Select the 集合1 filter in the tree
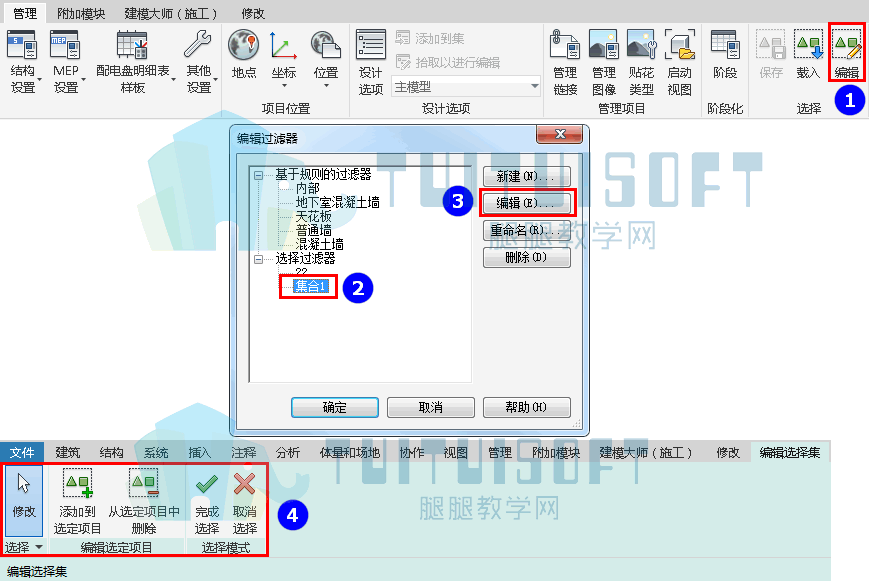 [x=310, y=286]
